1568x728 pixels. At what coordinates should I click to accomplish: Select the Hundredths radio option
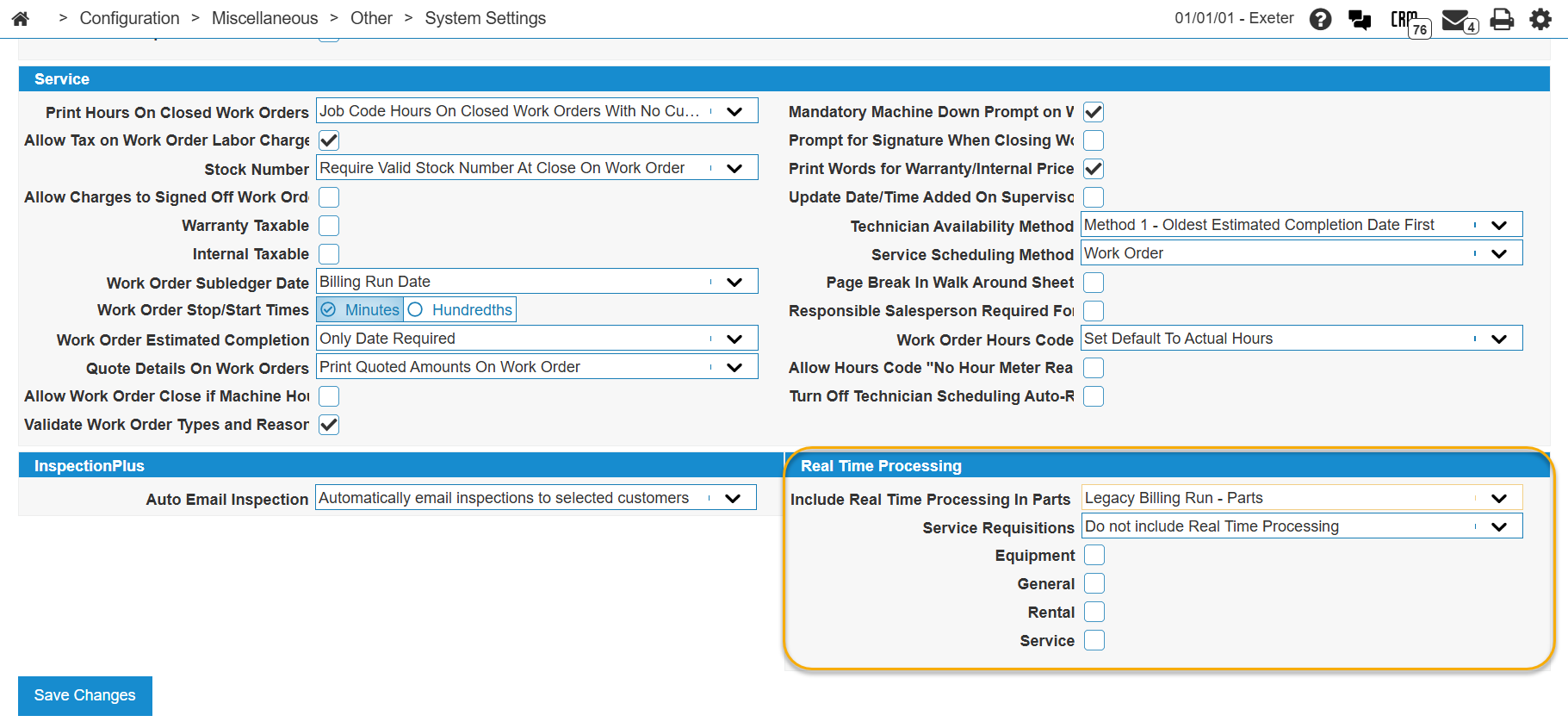coord(416,310)
